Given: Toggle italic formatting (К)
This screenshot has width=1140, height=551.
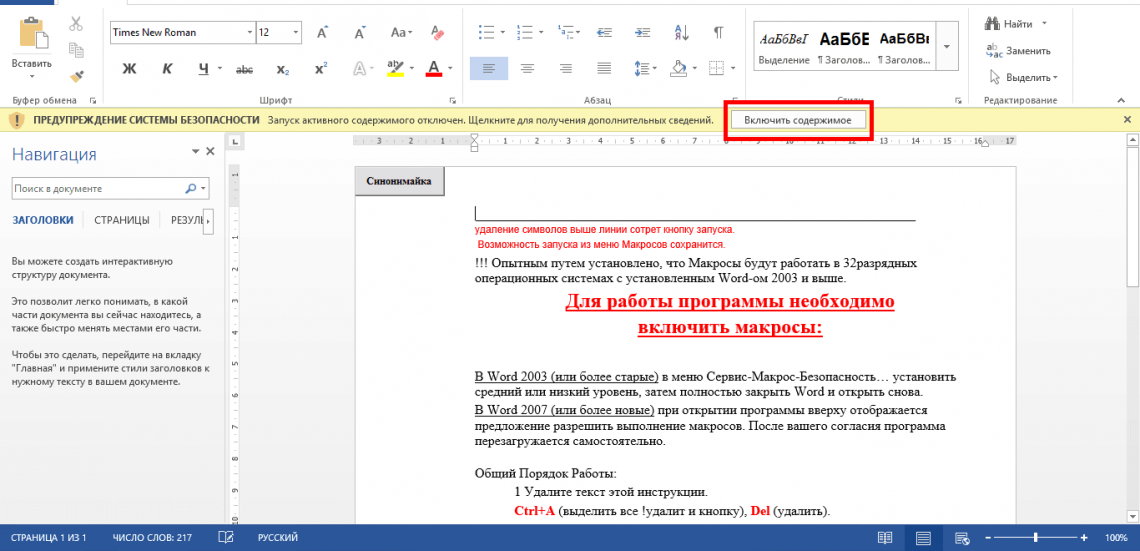Looking at the screenshot, I should pyautogui.click(x=167, y=69).
